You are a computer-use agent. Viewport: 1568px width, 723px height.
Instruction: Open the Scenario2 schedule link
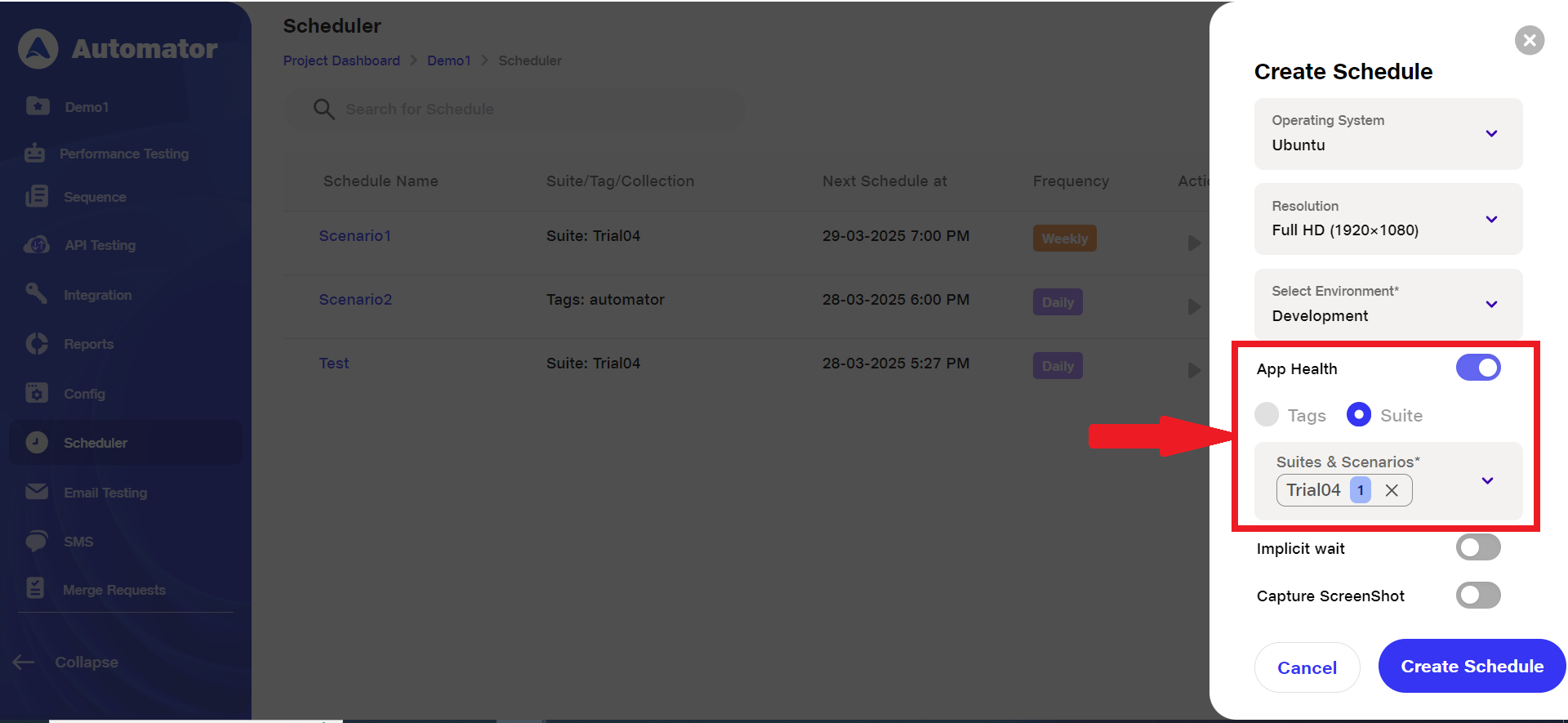click(x=355, y=299)
